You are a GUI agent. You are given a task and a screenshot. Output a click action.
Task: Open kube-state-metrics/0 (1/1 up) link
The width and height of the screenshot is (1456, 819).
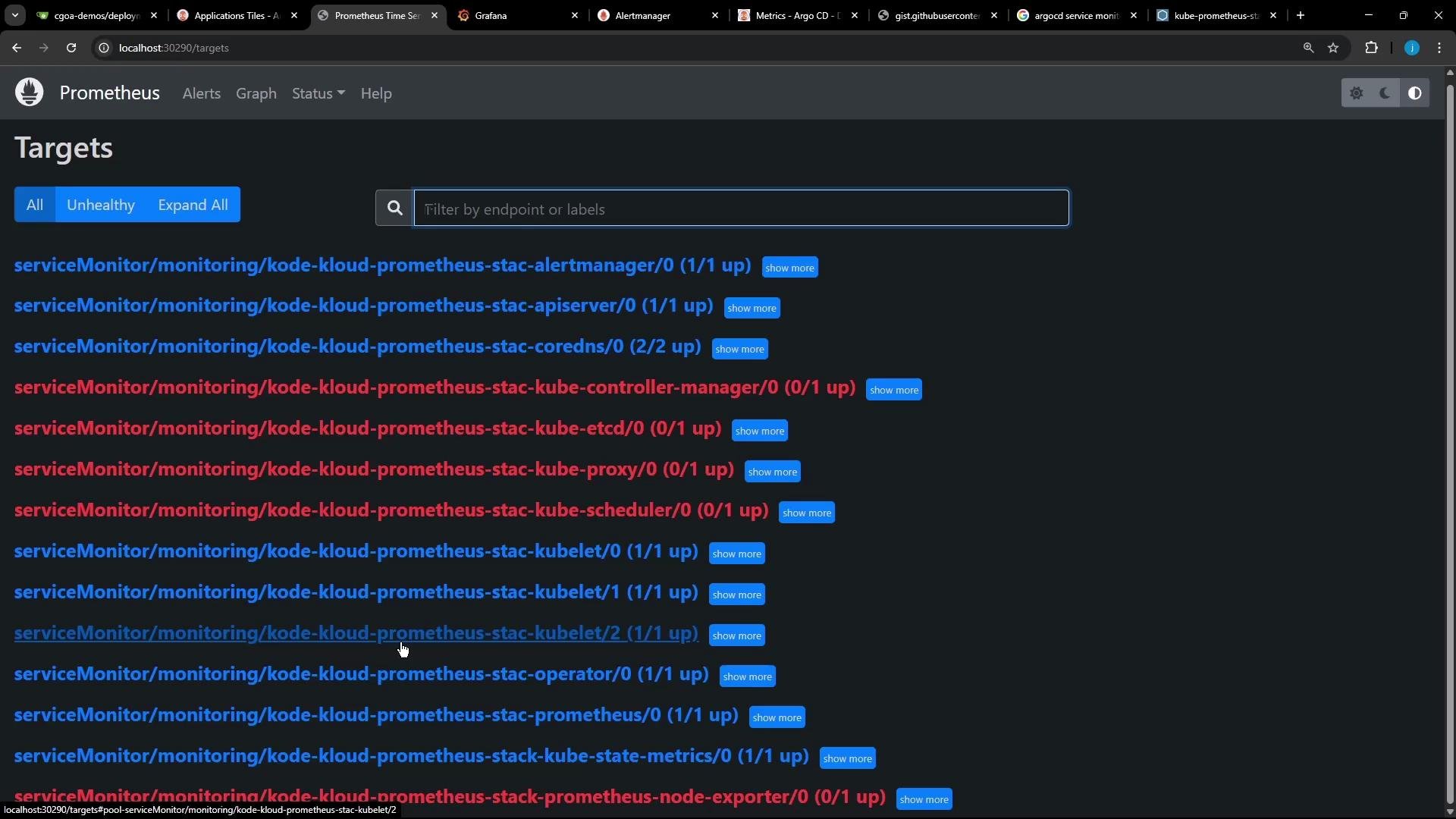coord(411,756)
